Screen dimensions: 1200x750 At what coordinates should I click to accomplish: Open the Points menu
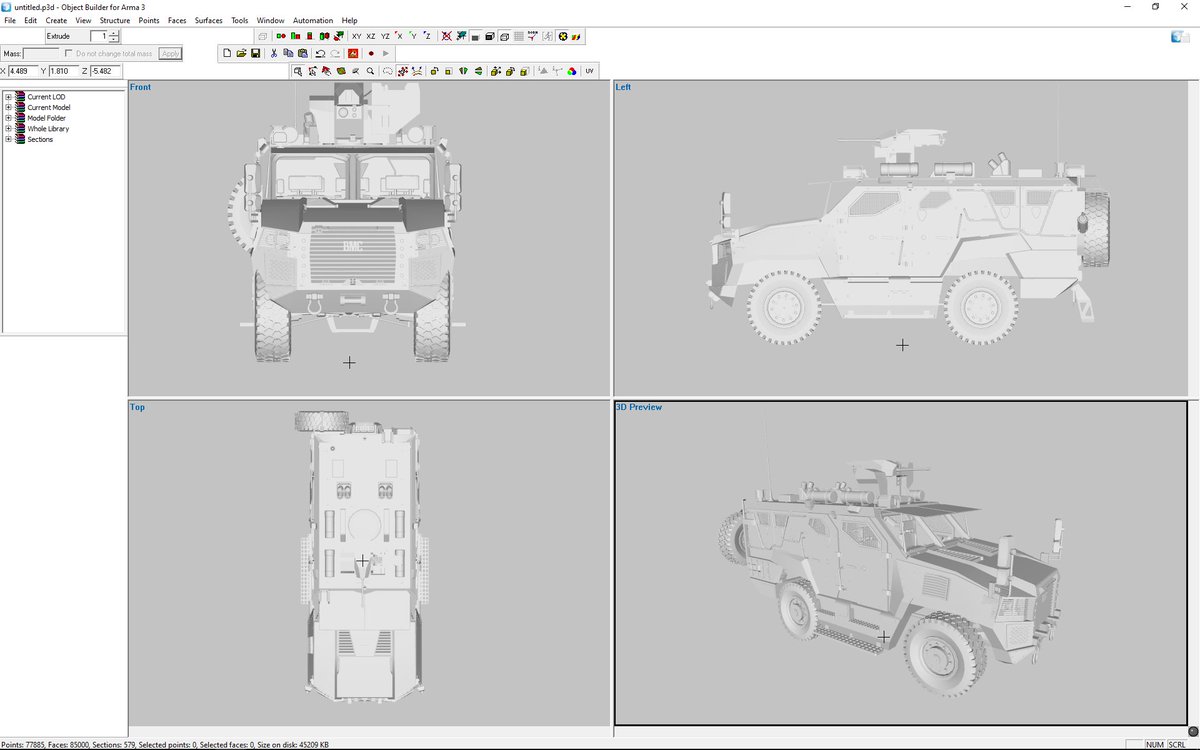[x=149, y=20]
